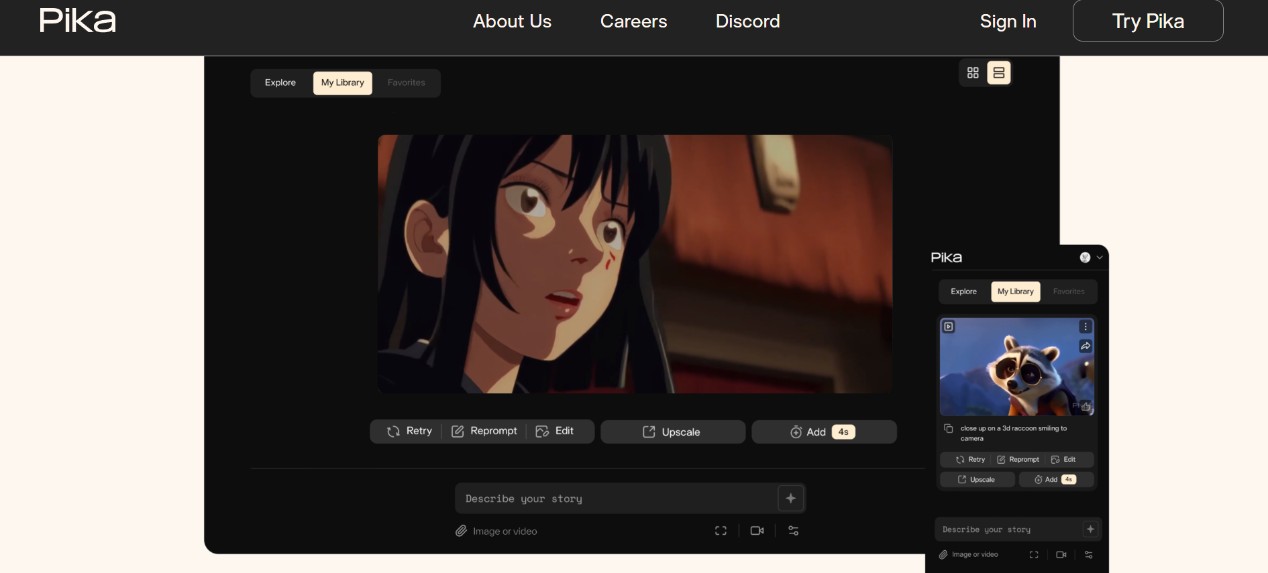Copy the raccoon prompt using the copy icon
The image size is (1268, 573).
click(x=949, y=429)
